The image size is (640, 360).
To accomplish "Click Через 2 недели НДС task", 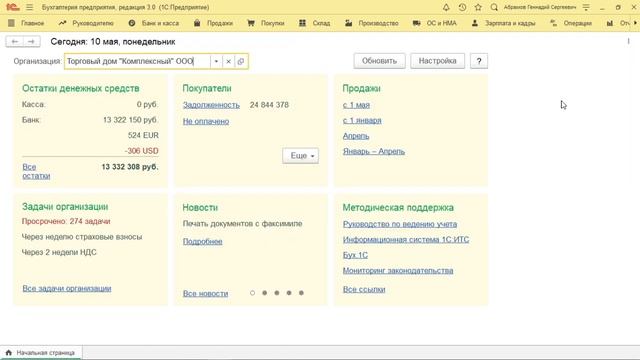I will (x=59, y=252).
